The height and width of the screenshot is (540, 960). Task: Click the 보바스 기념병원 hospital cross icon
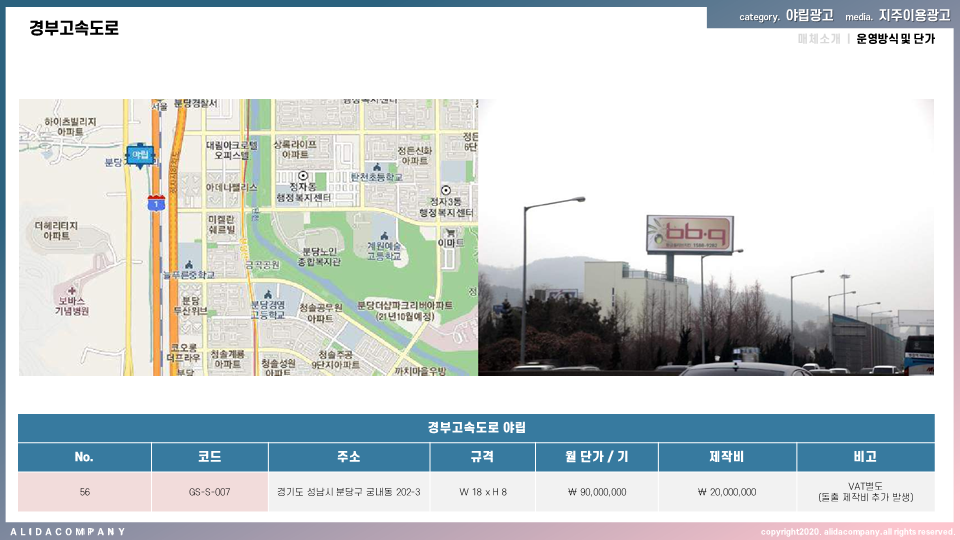(x=72, y=289)
